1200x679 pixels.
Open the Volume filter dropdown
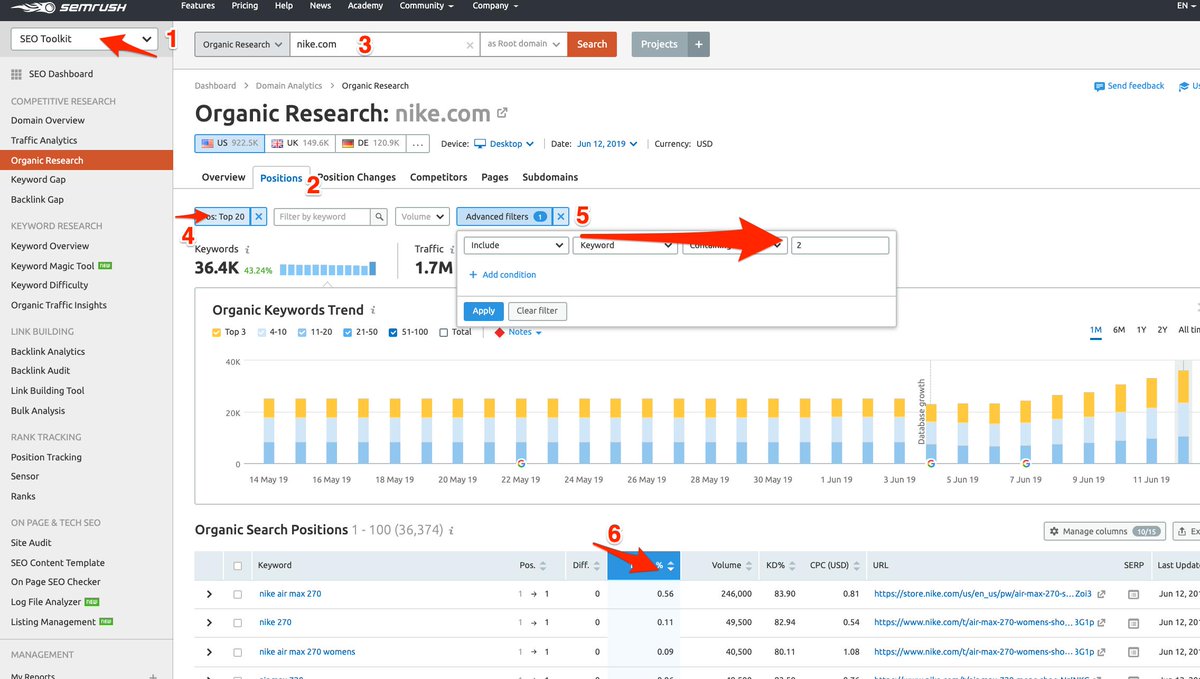pyautogui.click(x=422, y=216)
